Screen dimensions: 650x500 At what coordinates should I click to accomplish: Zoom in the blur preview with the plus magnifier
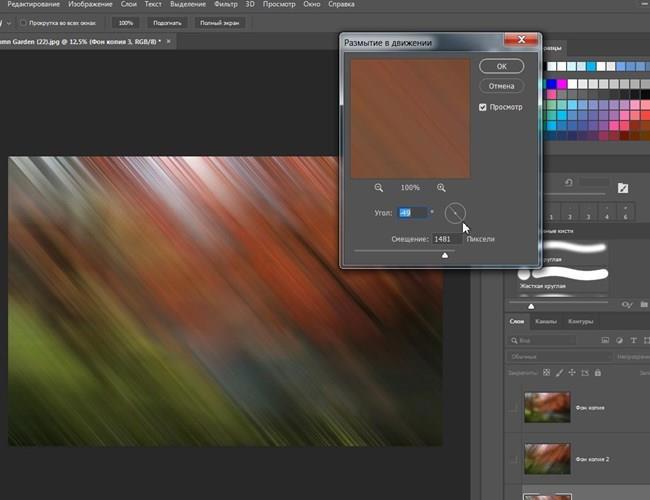441,188
